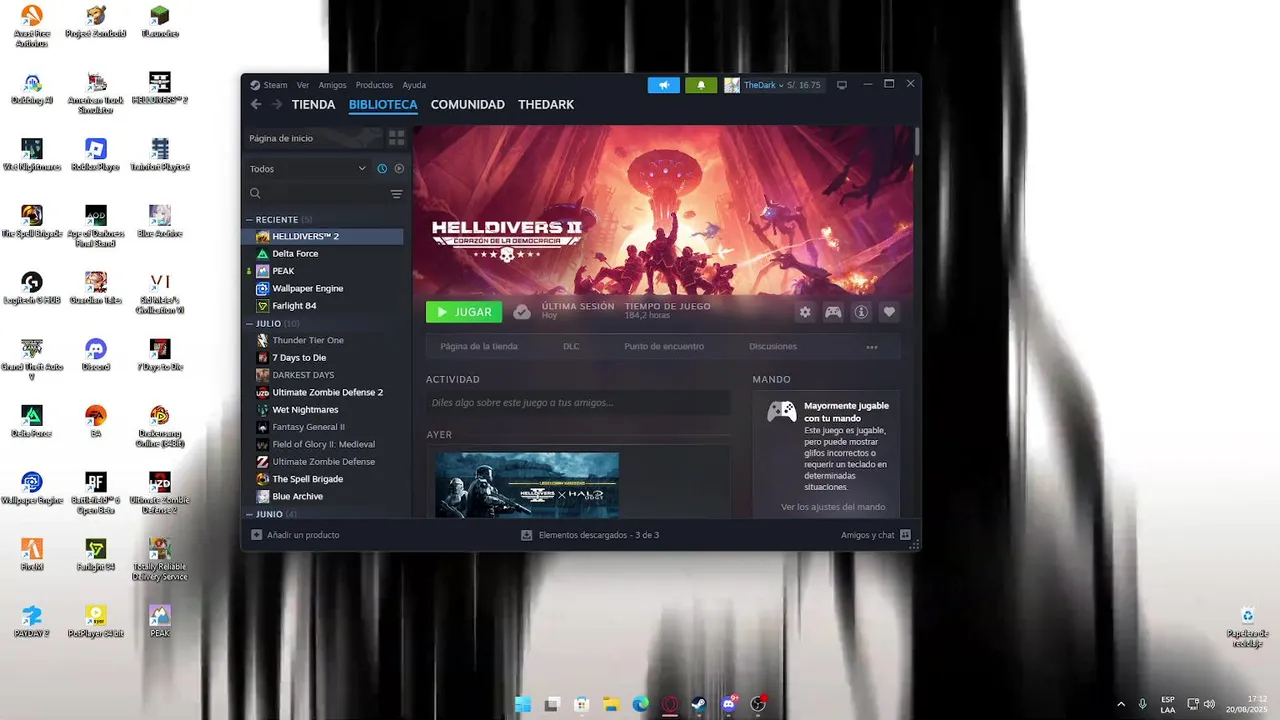Click Elementos descargados status text
The width and height of the screenshot is (1280, 720).
click(x=599, y=535)
